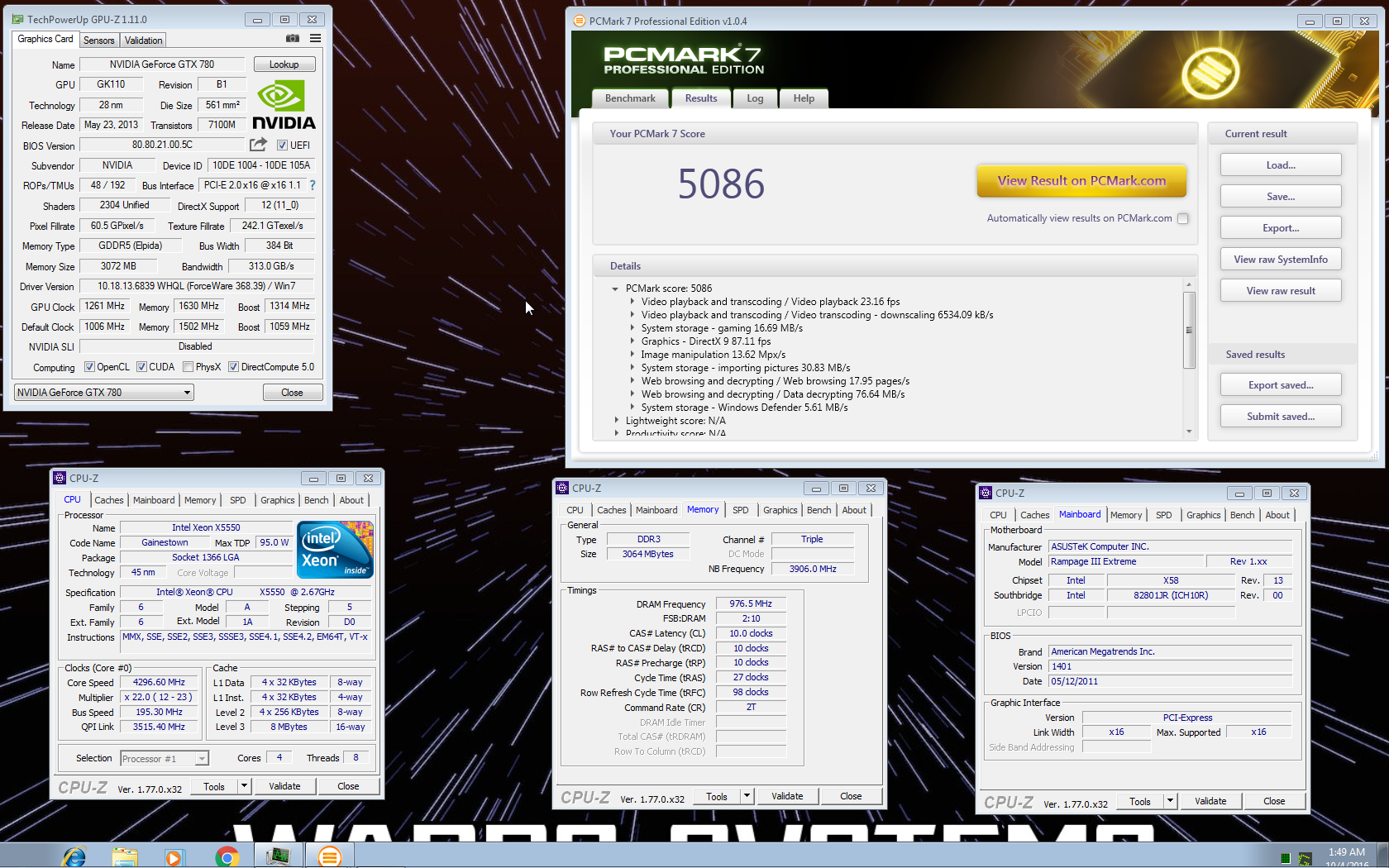Click the CPU-Z title icon of the processor window

[59, 478]
